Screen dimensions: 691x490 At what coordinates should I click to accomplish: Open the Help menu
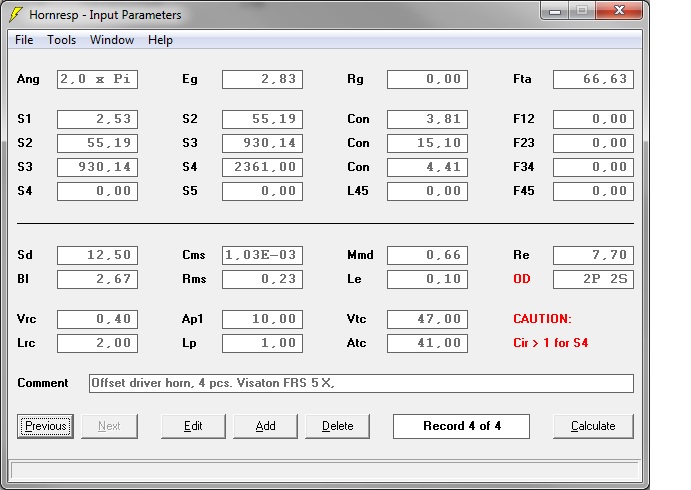point(160,40)
